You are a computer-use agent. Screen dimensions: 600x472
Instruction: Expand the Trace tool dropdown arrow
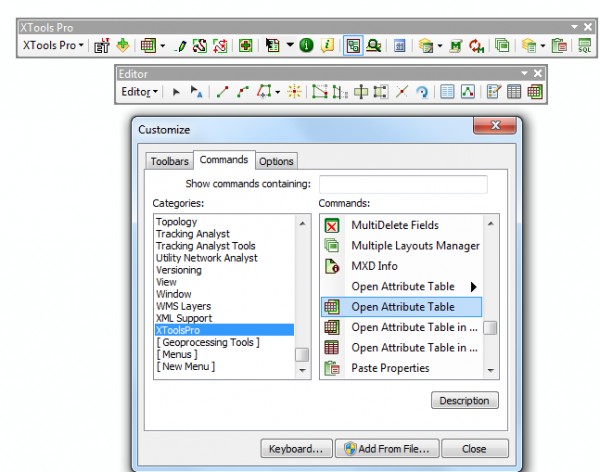[278, 92]
